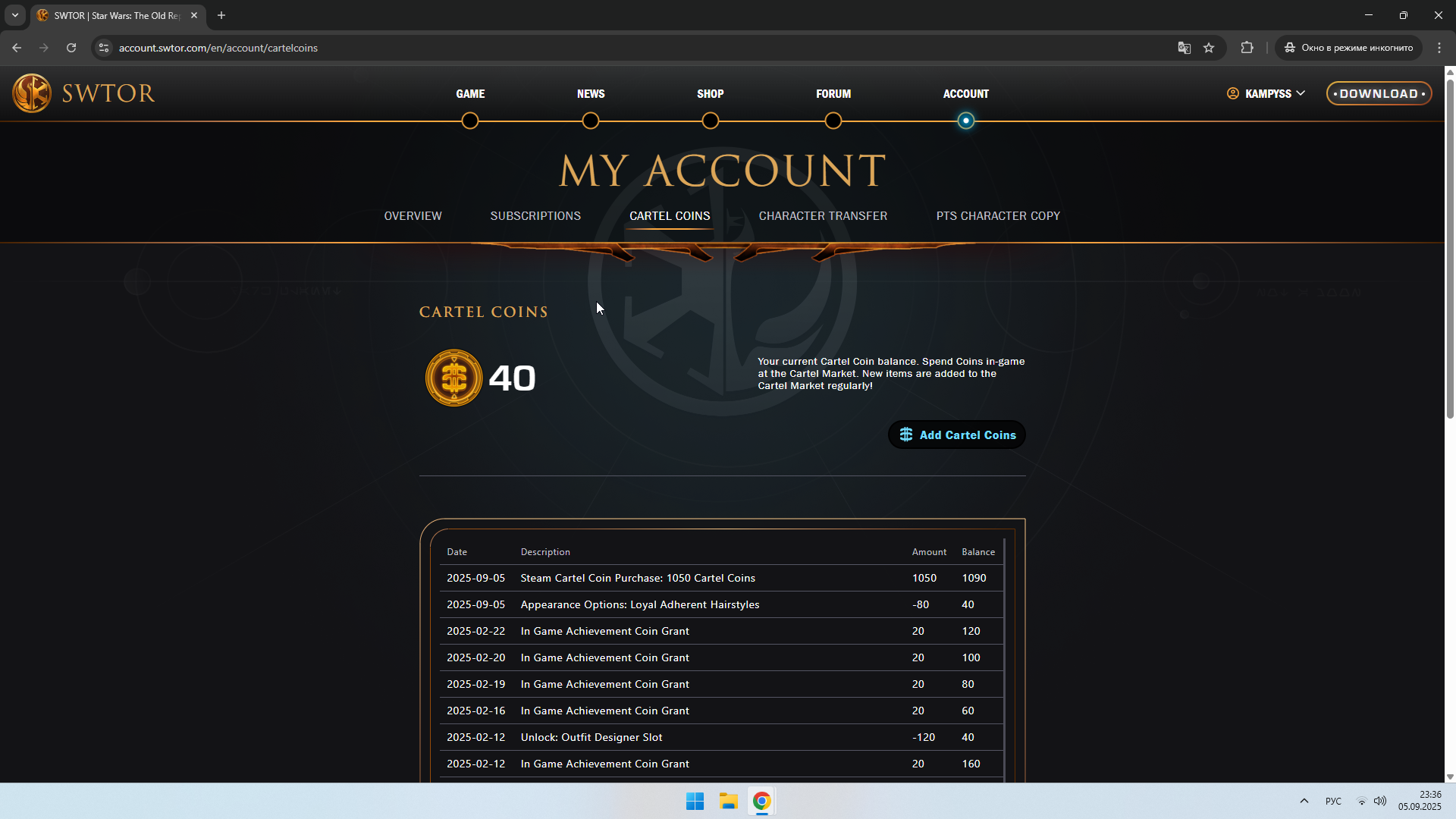This screenshot has height=819, width=1456.
Task: Open the NEWS menu
Action: [x=591, y=94]
